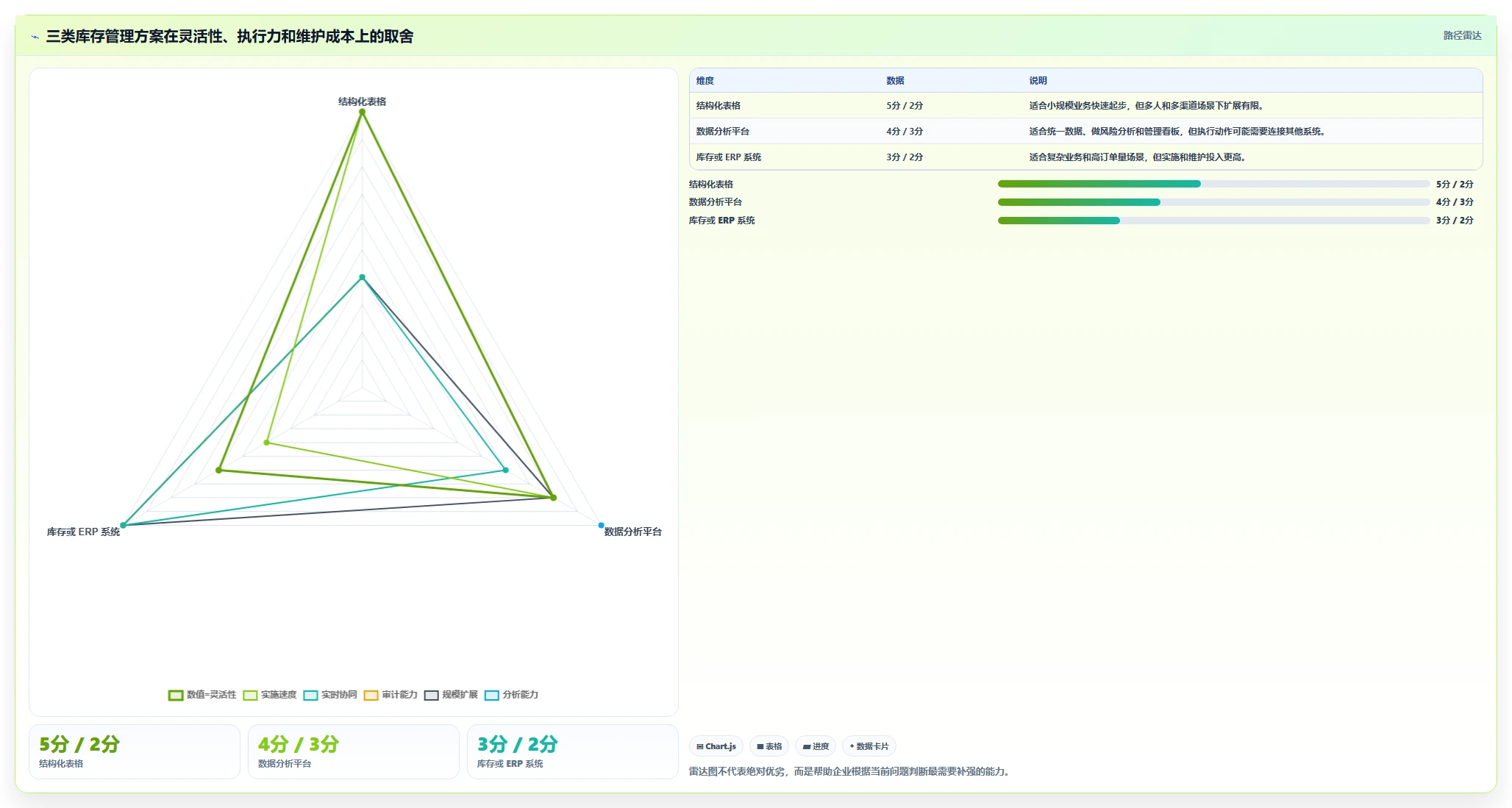Click the Chart.js tag chip
Image resolution: width=1512 pixels, height=808 pixels.
[716, 746]
